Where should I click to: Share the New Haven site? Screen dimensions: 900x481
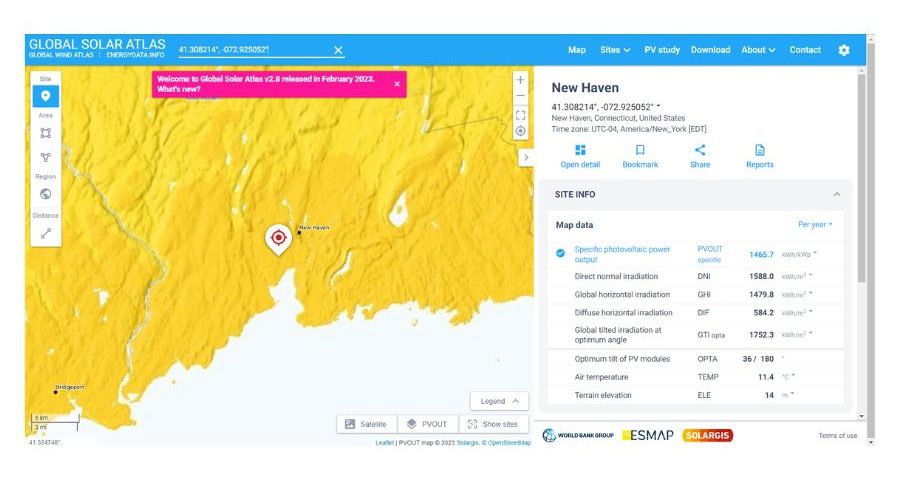[700, 156]
